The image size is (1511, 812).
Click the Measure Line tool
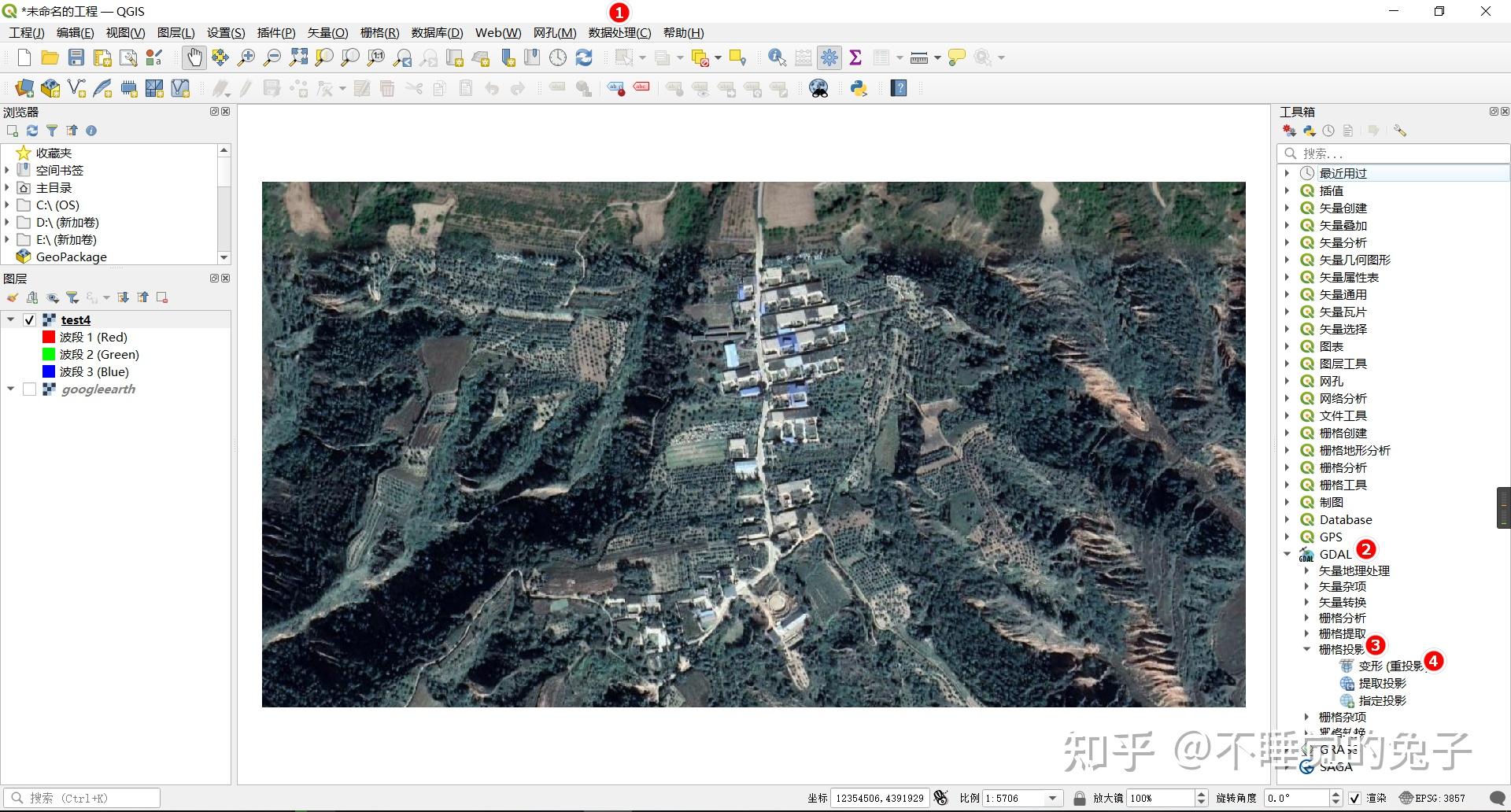tap(919, 57)
